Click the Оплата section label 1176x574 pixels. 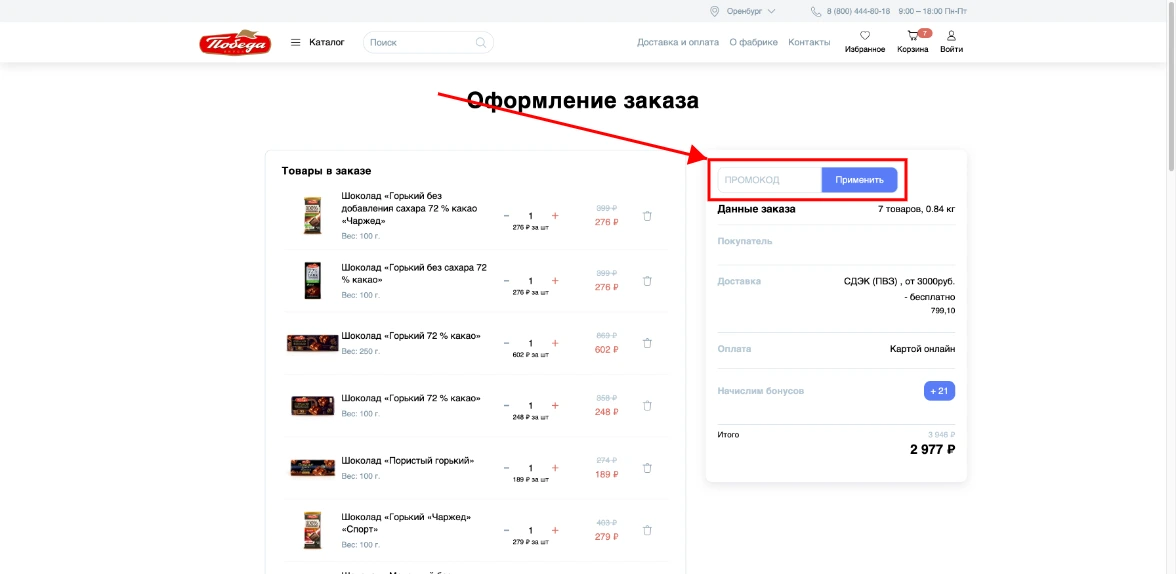coord(734,349)
